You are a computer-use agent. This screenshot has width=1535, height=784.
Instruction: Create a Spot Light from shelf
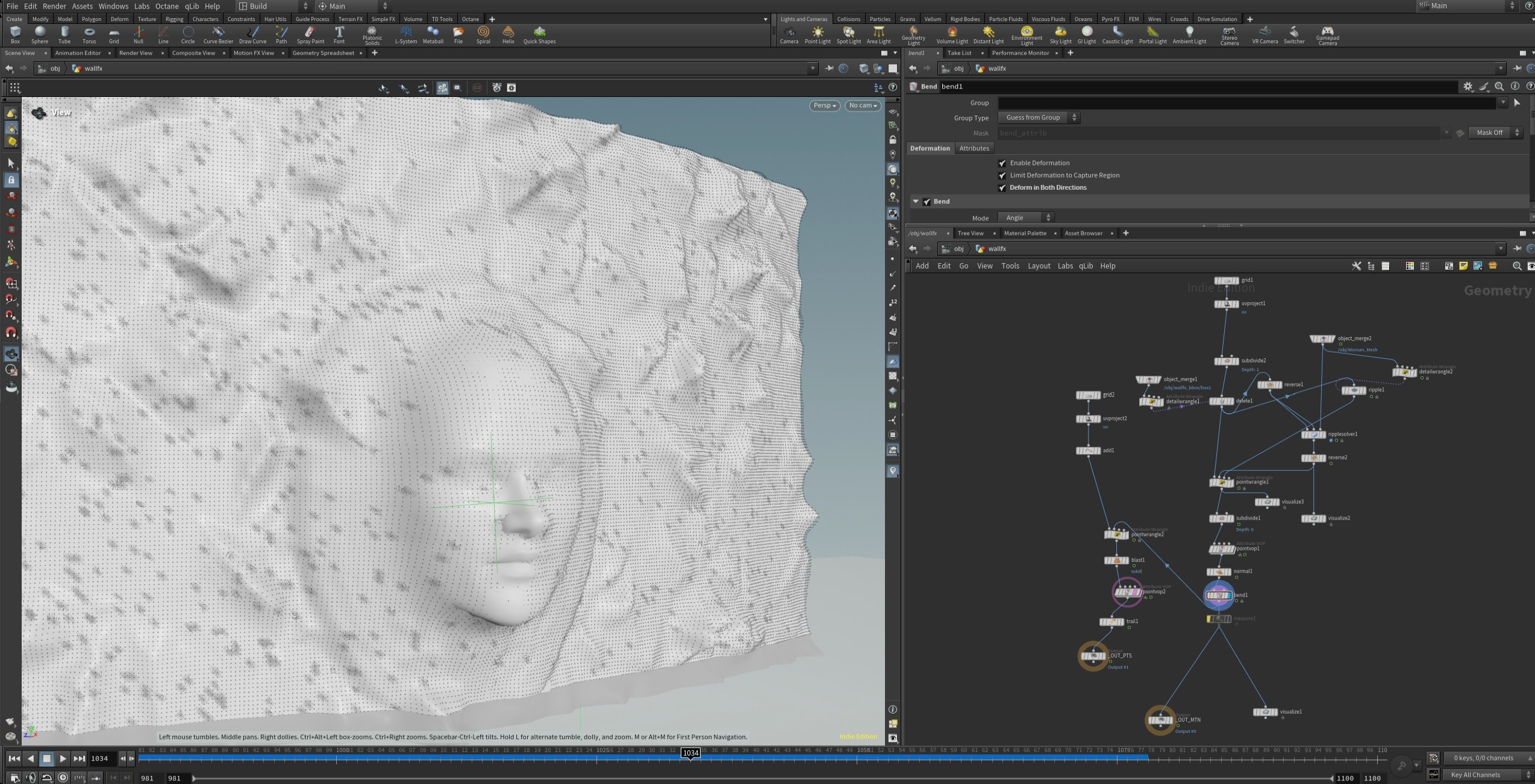pos(848,34)
